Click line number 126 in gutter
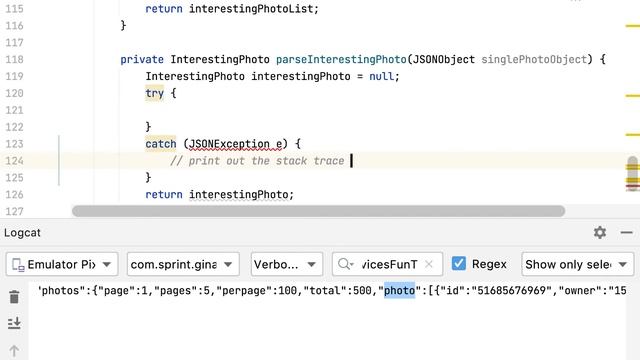 click(14, 194)
